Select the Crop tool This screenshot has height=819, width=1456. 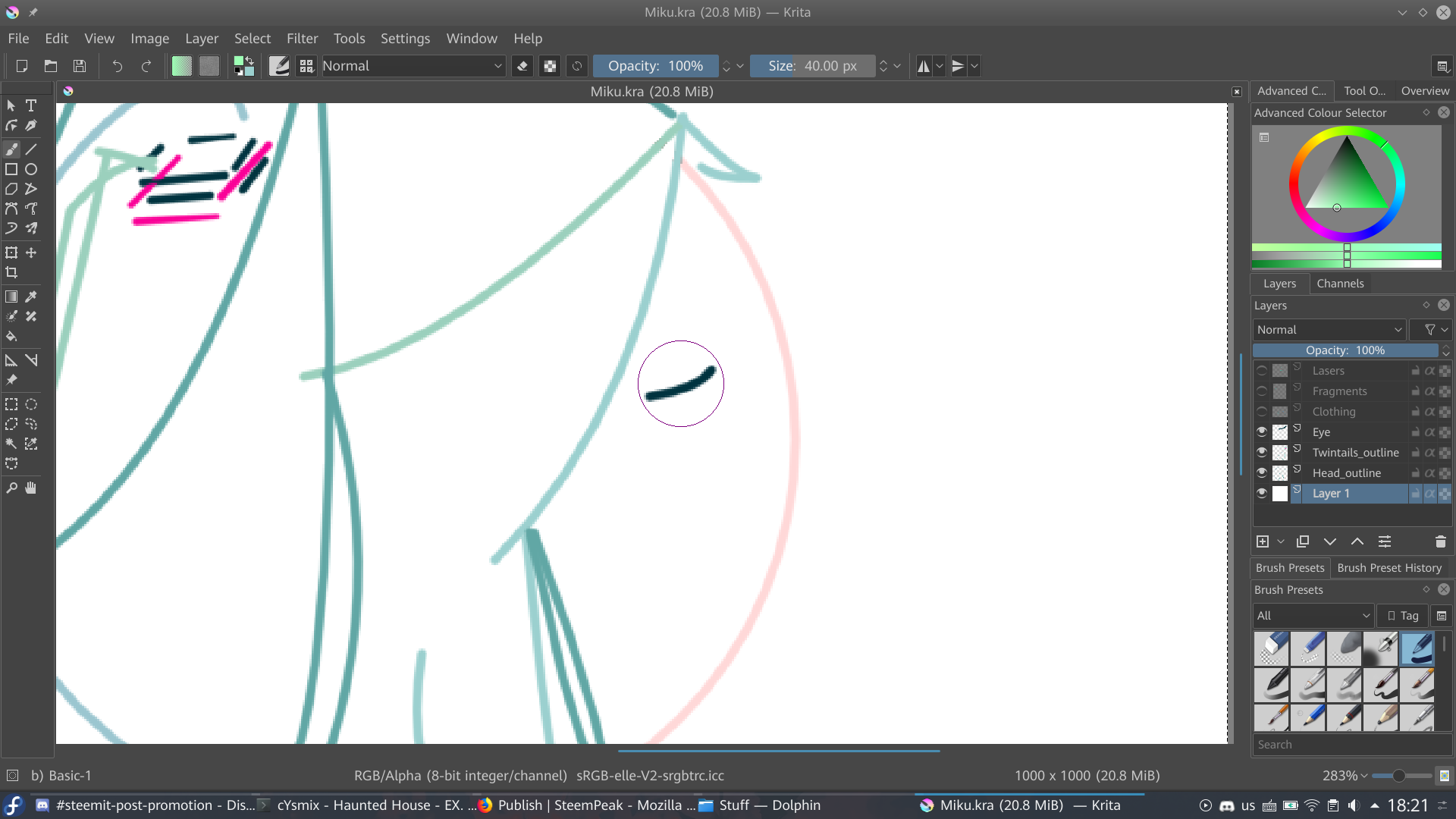click(11, 272)
